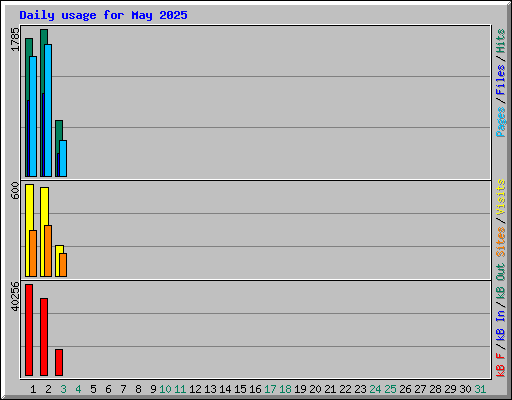Click the 40256 axis value label

(x=15, y=297)
